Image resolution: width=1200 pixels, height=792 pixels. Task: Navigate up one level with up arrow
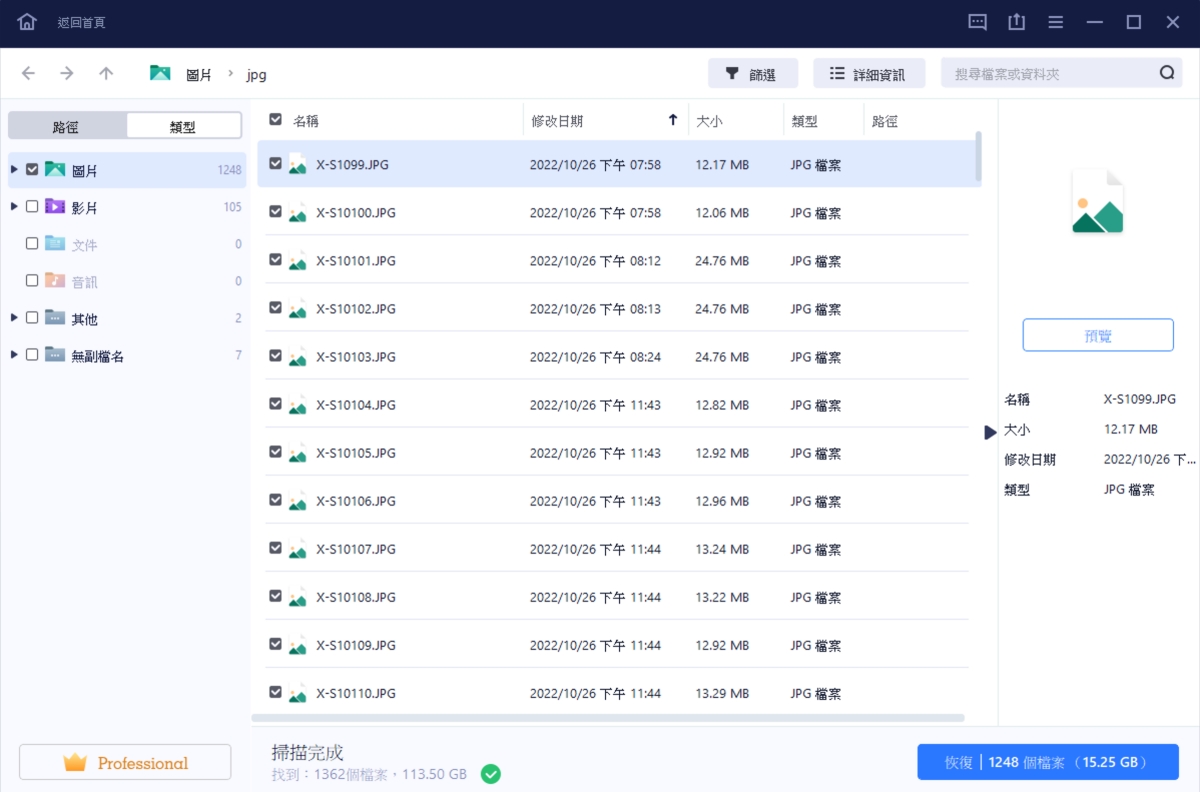click(x=106, y=73)
